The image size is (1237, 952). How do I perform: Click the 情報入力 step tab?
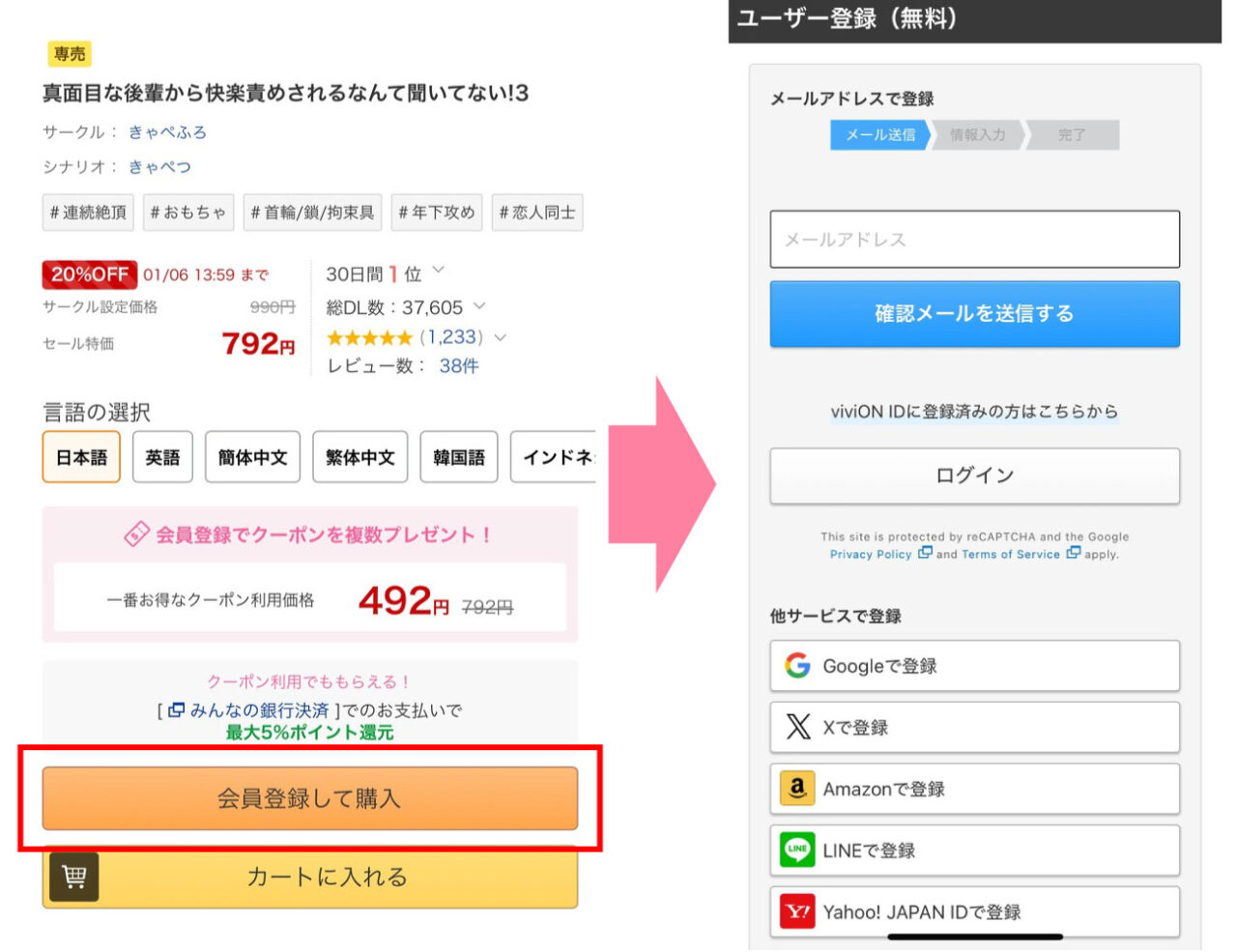[x=978, y=135]
